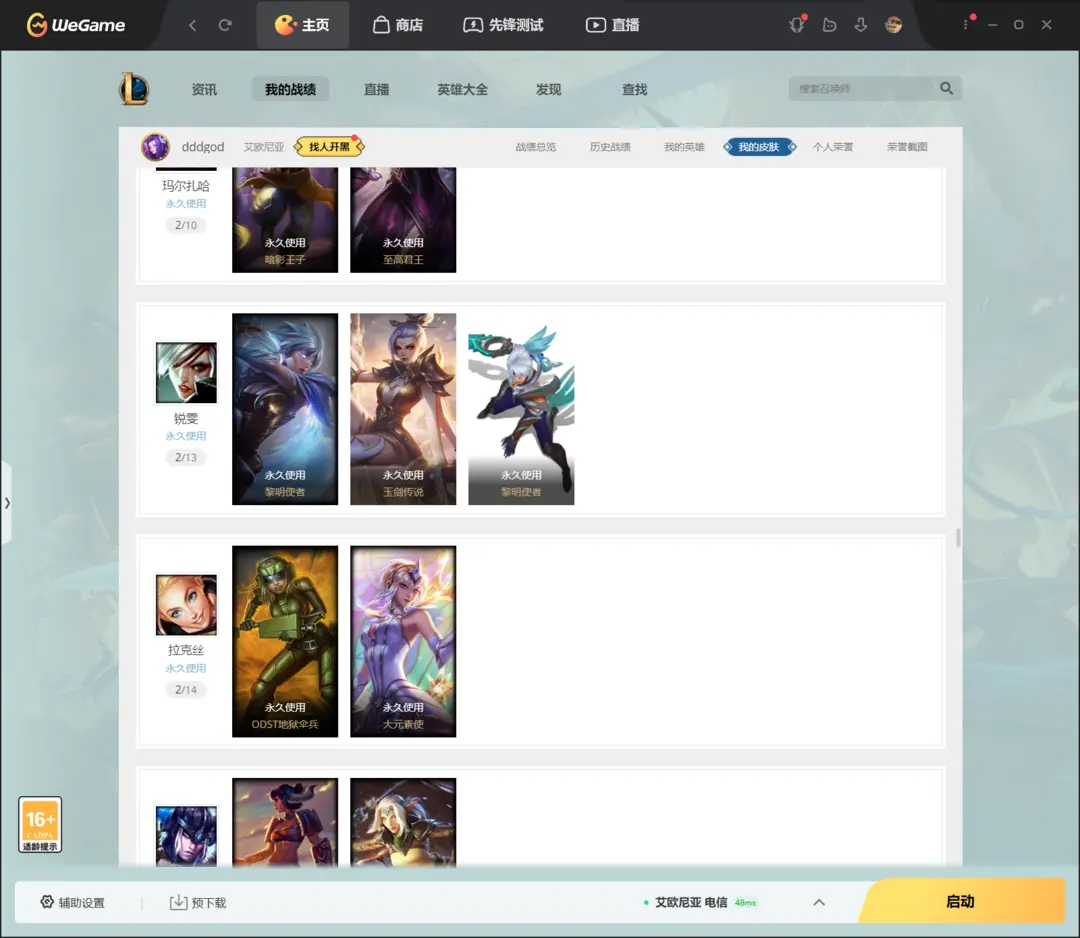Switch to 个人荣誉 tab
This screenshot has width=1080, height=938.
[833, 147]
